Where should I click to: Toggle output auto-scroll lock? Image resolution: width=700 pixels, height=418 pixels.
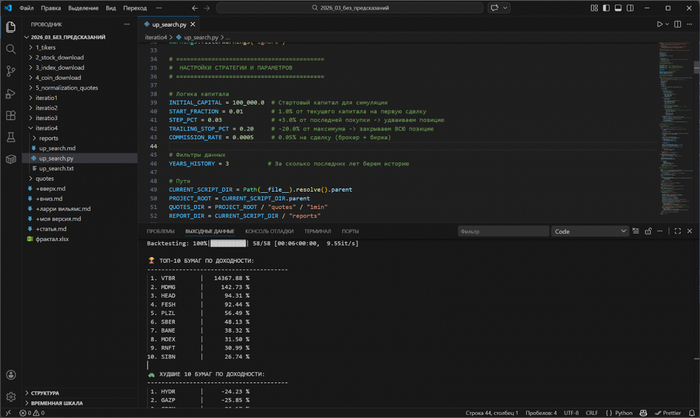click(648, 231)
